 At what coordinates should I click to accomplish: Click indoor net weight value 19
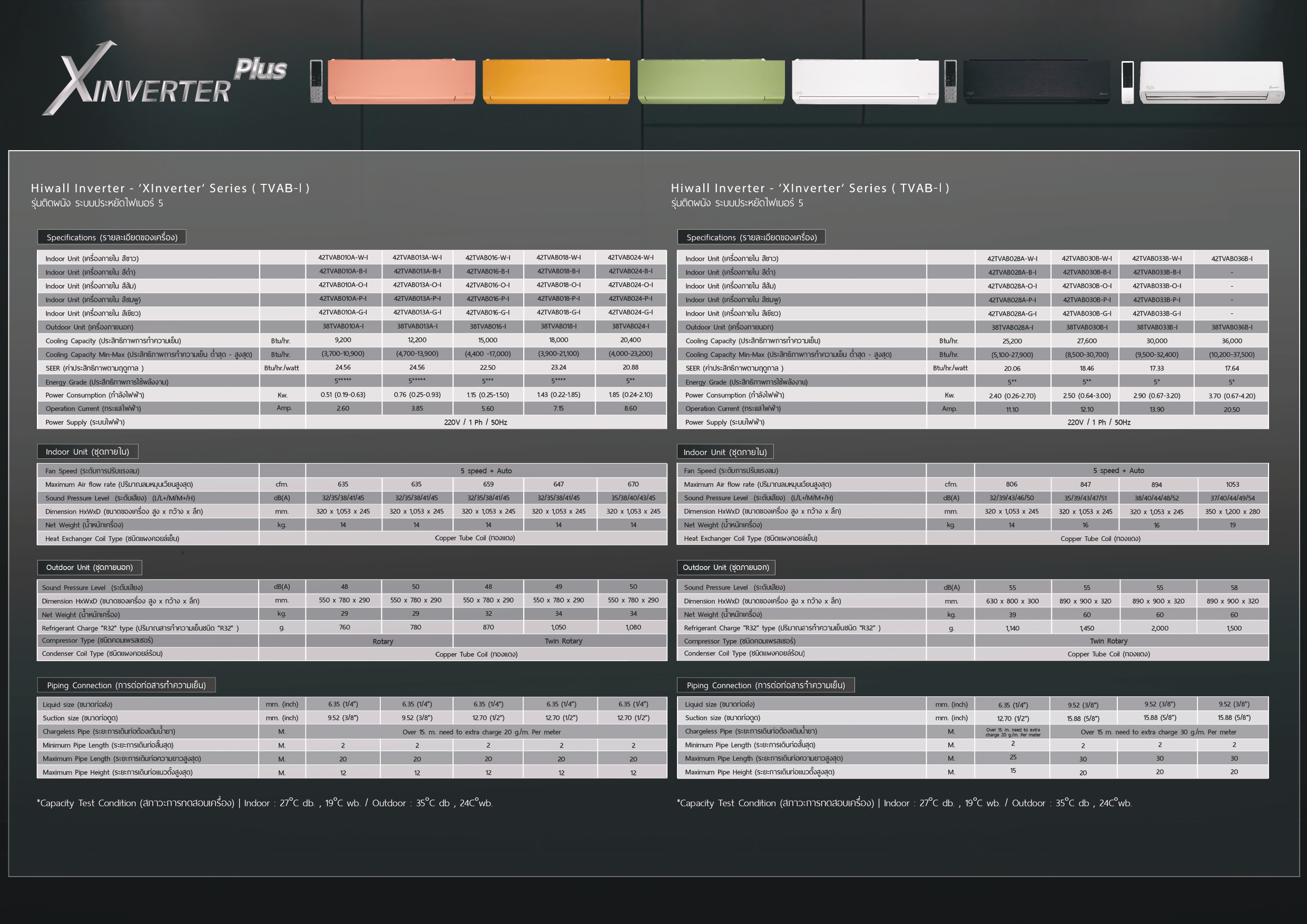point(1232,525)
